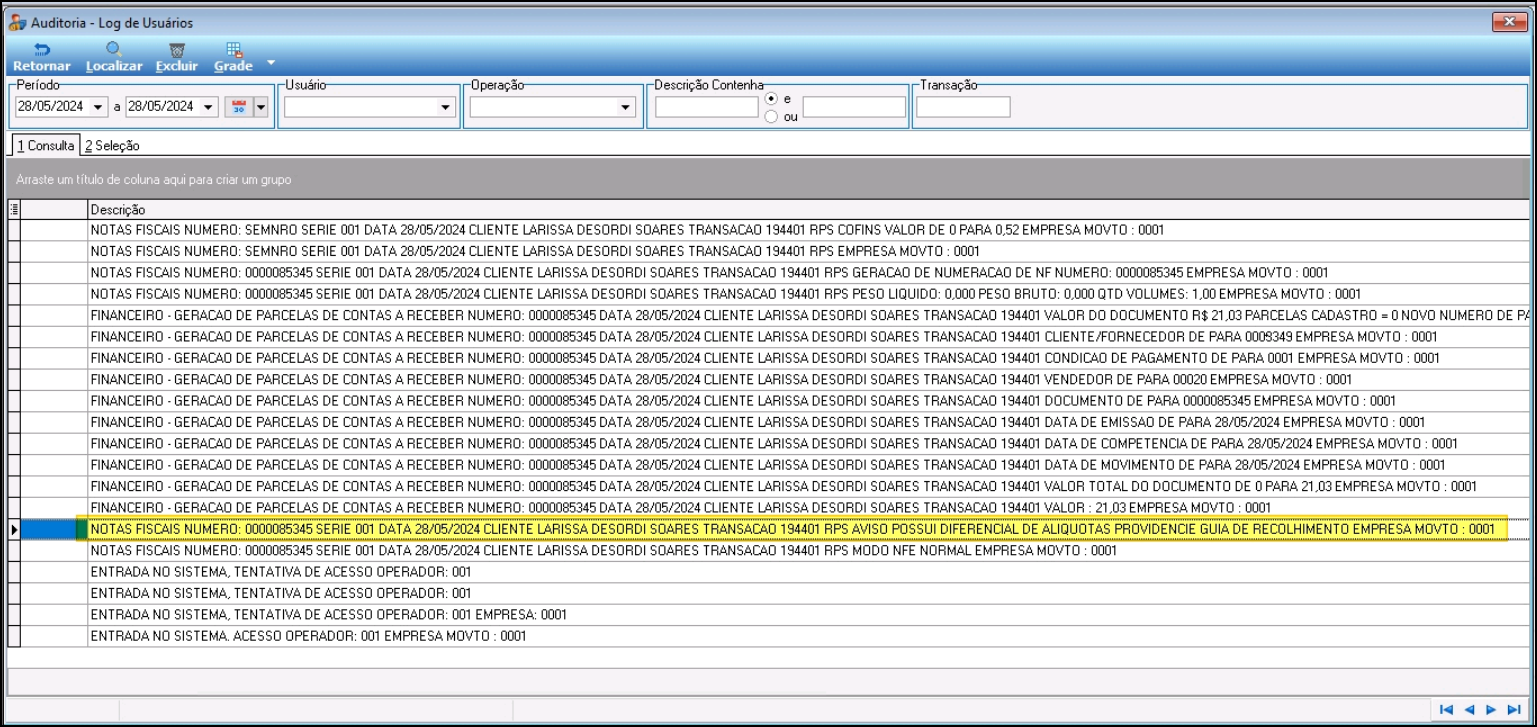Viewport: 1537px width, 727px height.
Task: Open the end date 28/05/2024 dropdown
Action: pyautogui.click(x=208, y=107)
